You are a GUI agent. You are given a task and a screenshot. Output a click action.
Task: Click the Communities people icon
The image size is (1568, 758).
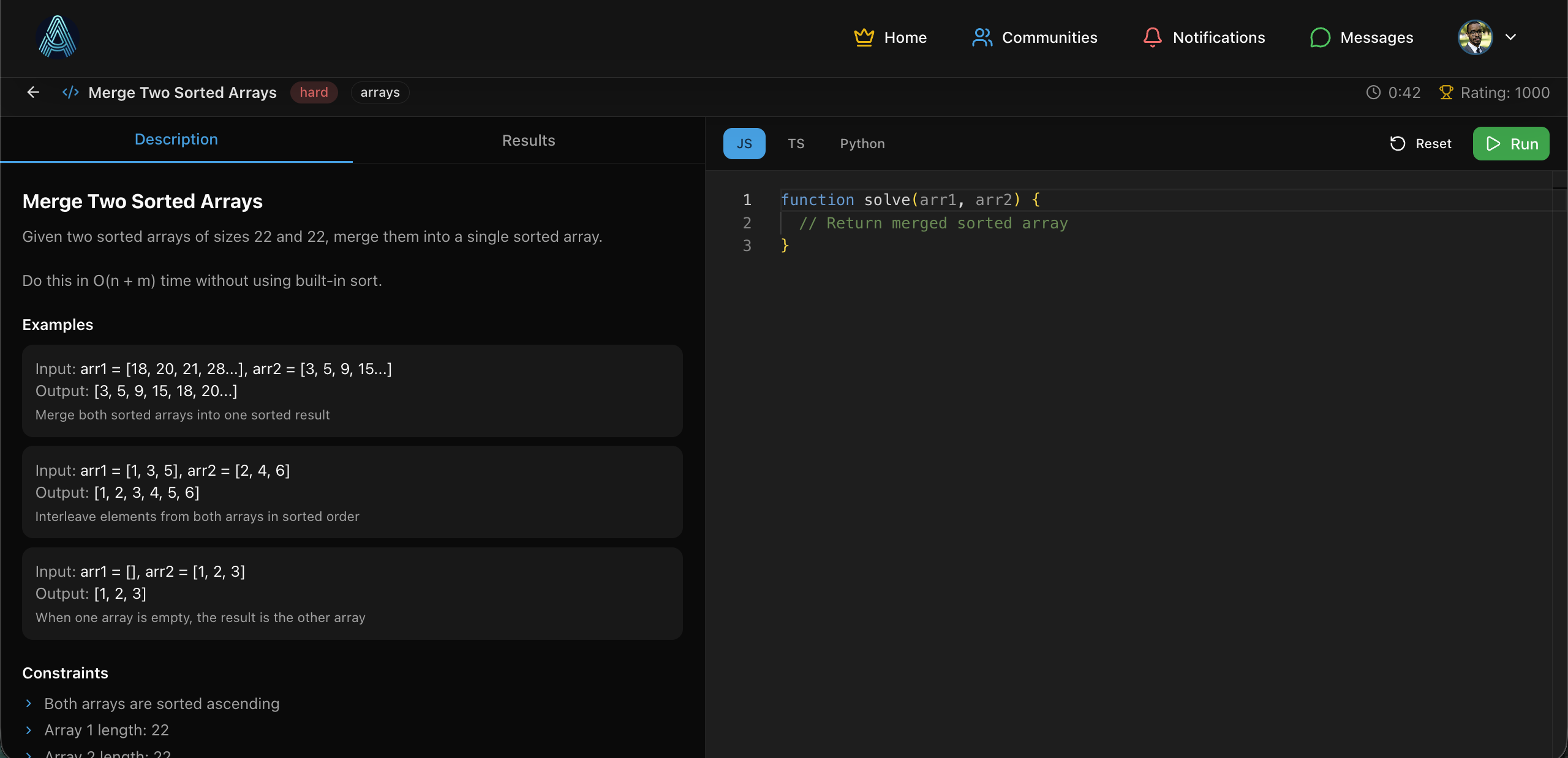point(982,37)
